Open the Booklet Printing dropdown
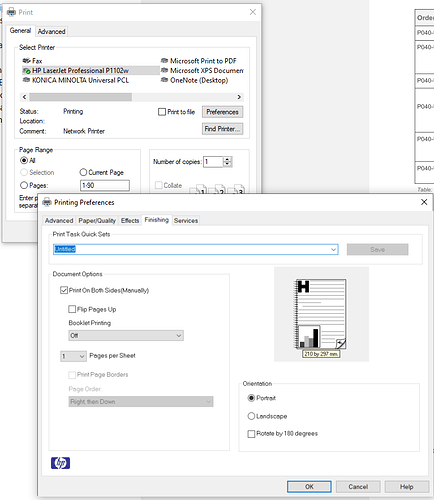 pyautogui.click(x=126, y=335)
